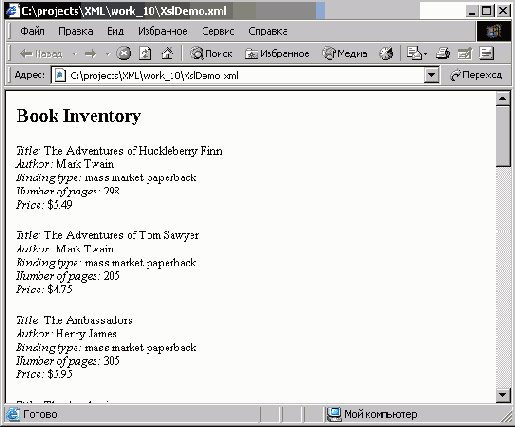
Task: Click the Переход go button
Action: click(476, 75)
